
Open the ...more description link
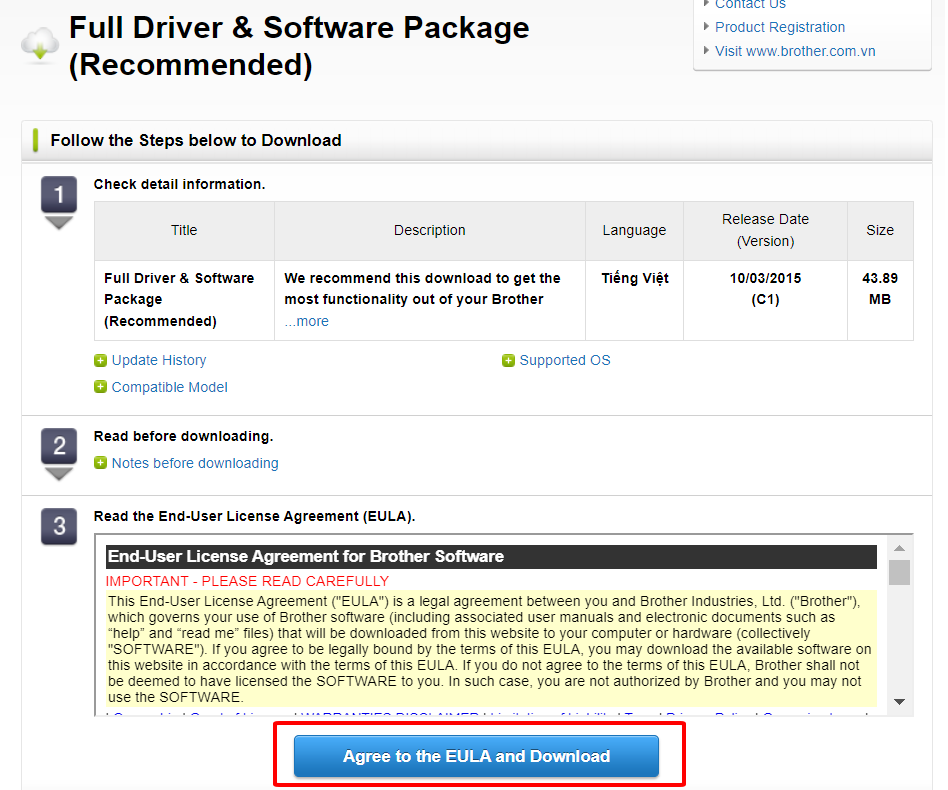[x=307, y=321]
